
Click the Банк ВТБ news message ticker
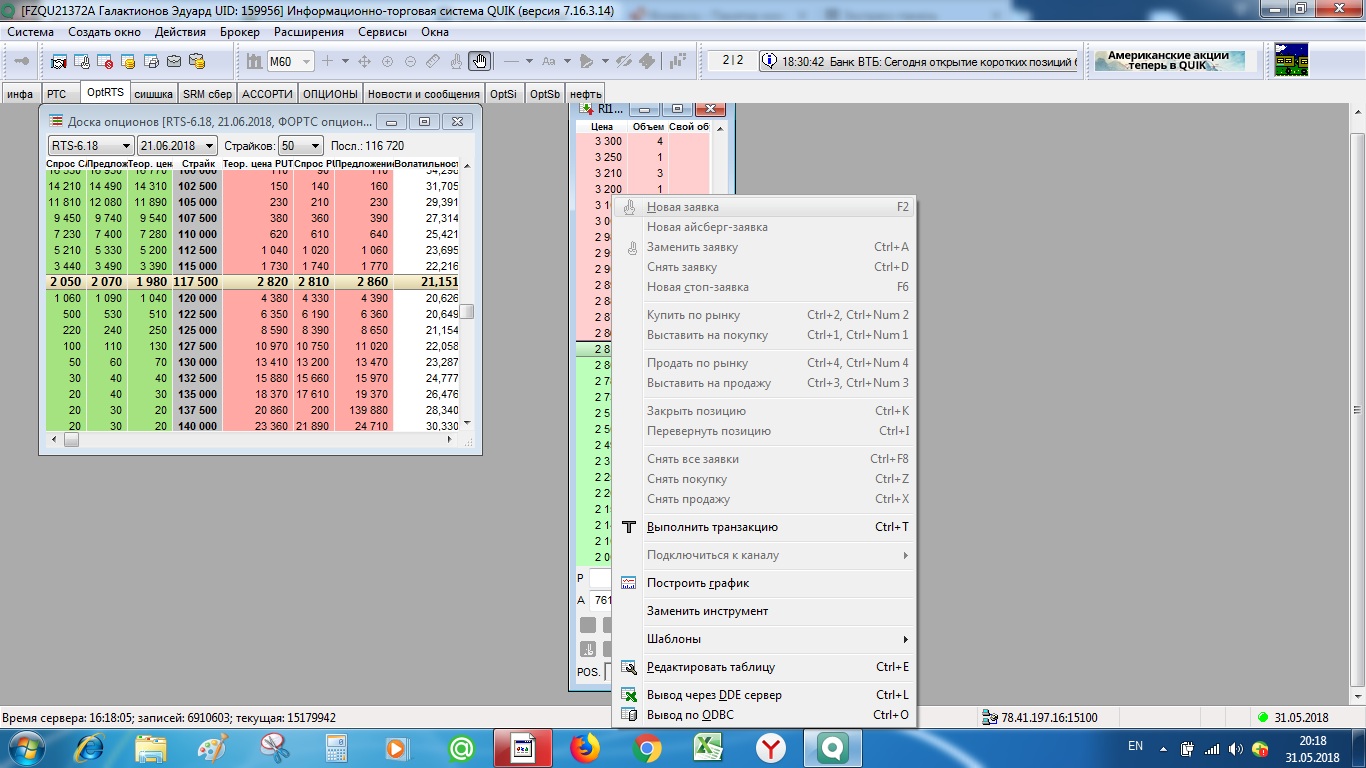coord(919,61)
